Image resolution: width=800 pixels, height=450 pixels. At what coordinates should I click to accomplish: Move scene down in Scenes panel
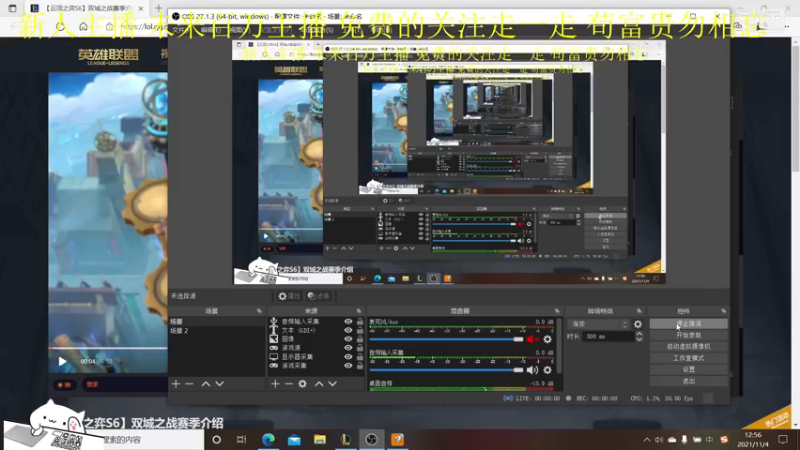tap(219, 384)
